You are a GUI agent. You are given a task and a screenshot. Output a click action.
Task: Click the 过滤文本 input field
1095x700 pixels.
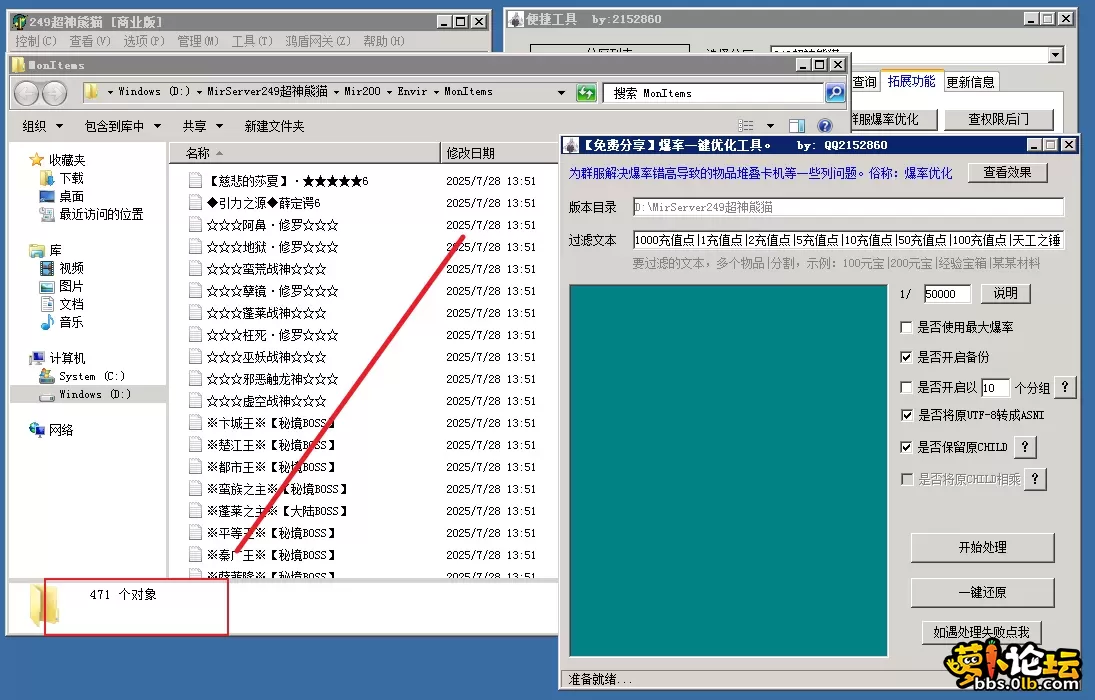pyautogui.click(x=848, y=240)
